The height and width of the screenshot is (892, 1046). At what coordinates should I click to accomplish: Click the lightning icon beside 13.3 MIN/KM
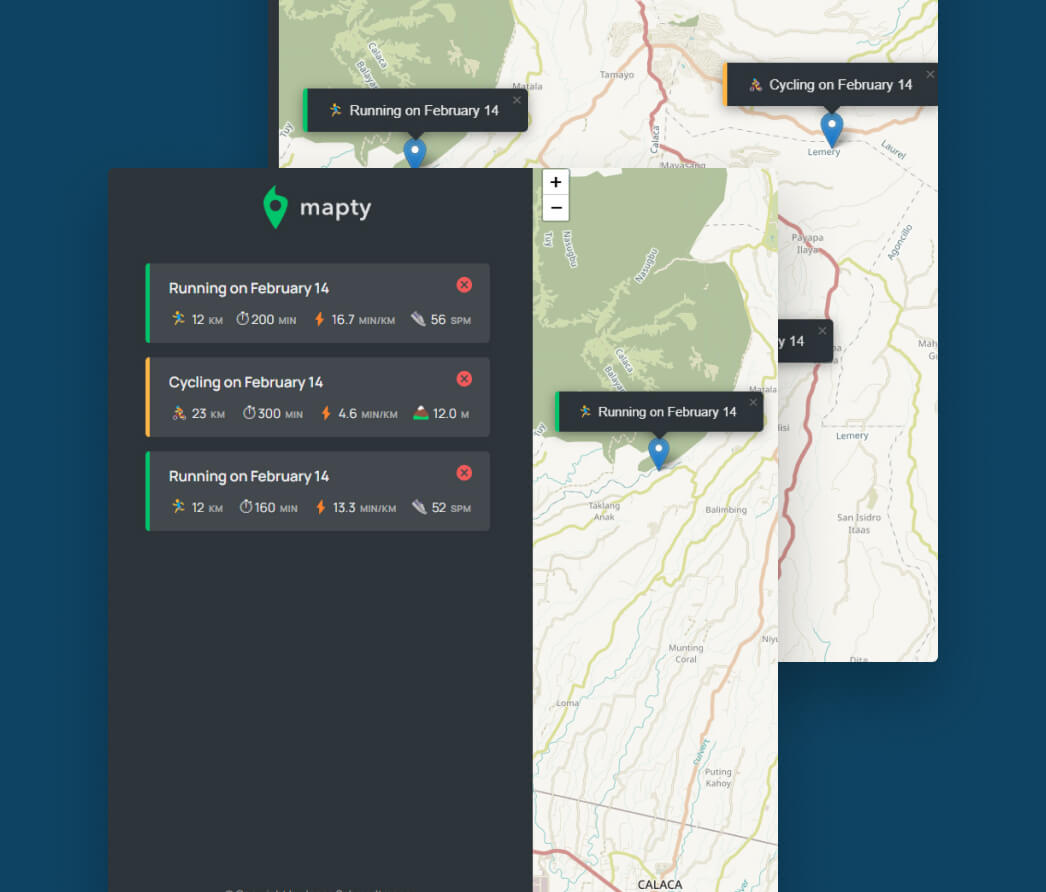coord(321,507)
